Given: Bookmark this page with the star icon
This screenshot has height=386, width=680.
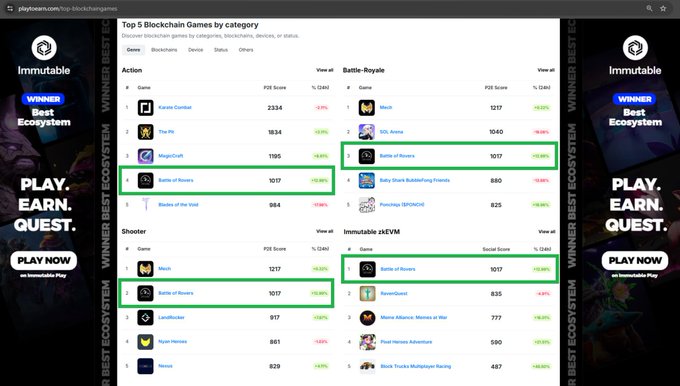Looking at the screenshot, I should [663, 8].
